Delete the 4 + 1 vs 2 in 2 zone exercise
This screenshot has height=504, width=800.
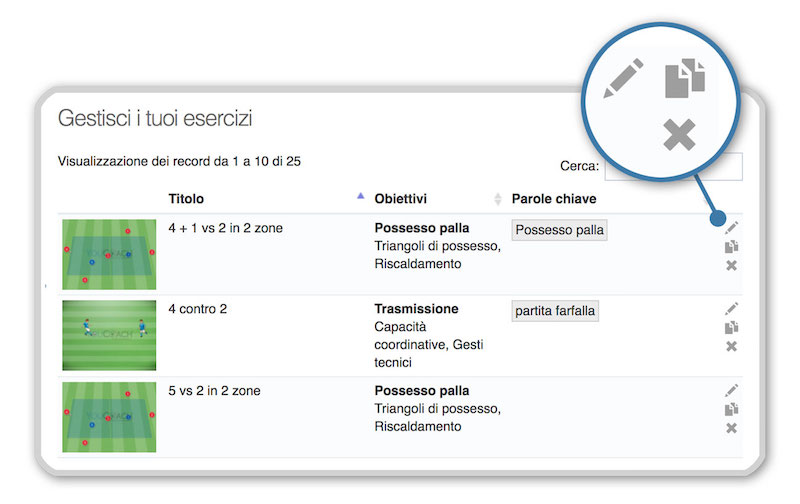731,265
